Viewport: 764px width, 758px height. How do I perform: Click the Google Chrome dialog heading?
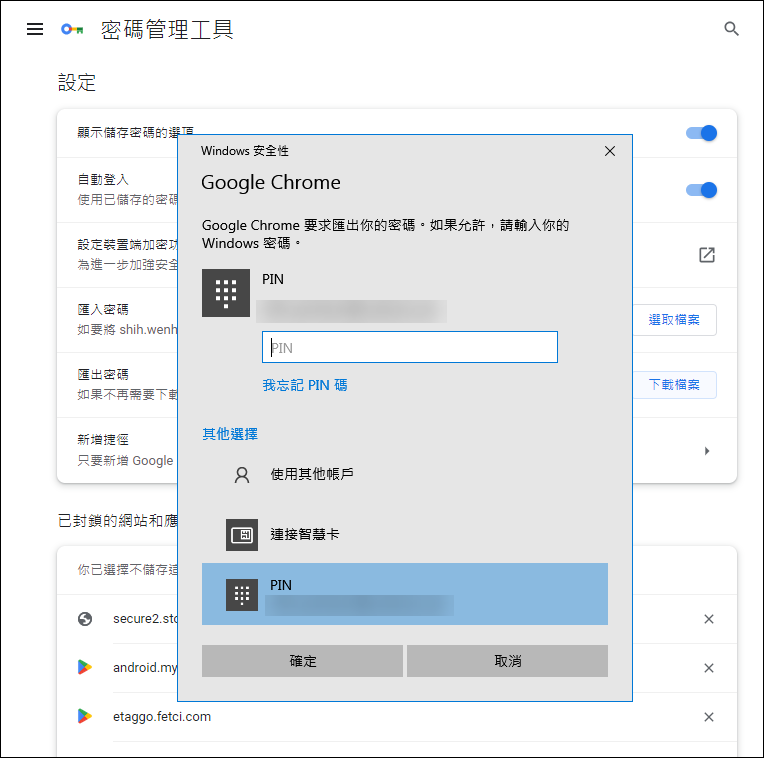271,183
